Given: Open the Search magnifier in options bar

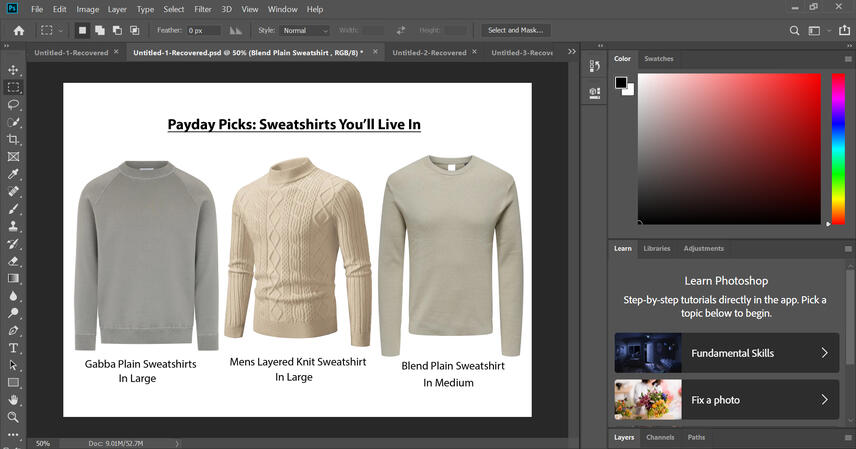Looking at the screenshot, I should [x=794, y=31].
